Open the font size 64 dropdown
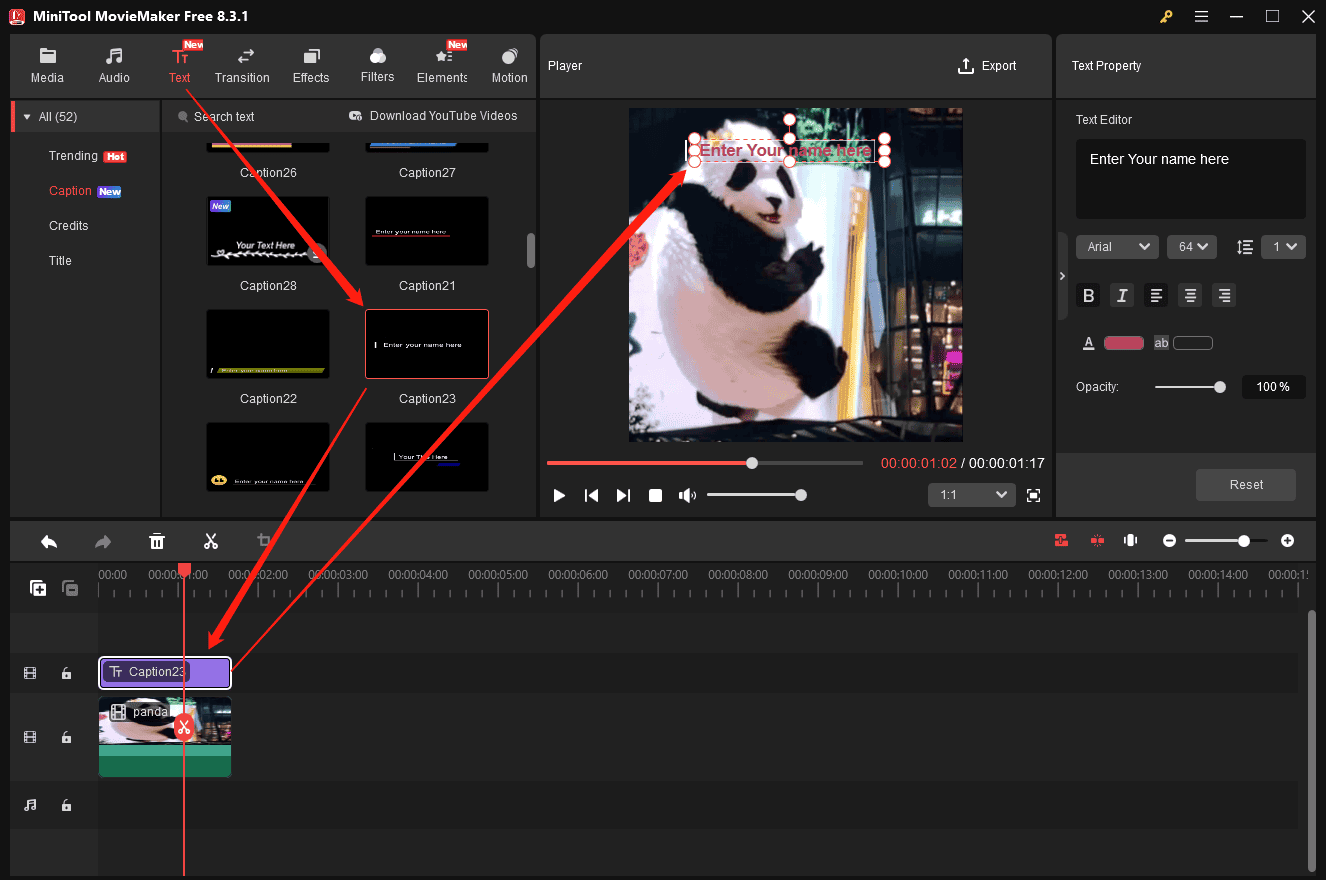The height and width of the screenshot is (880, 1326). 1191,246
